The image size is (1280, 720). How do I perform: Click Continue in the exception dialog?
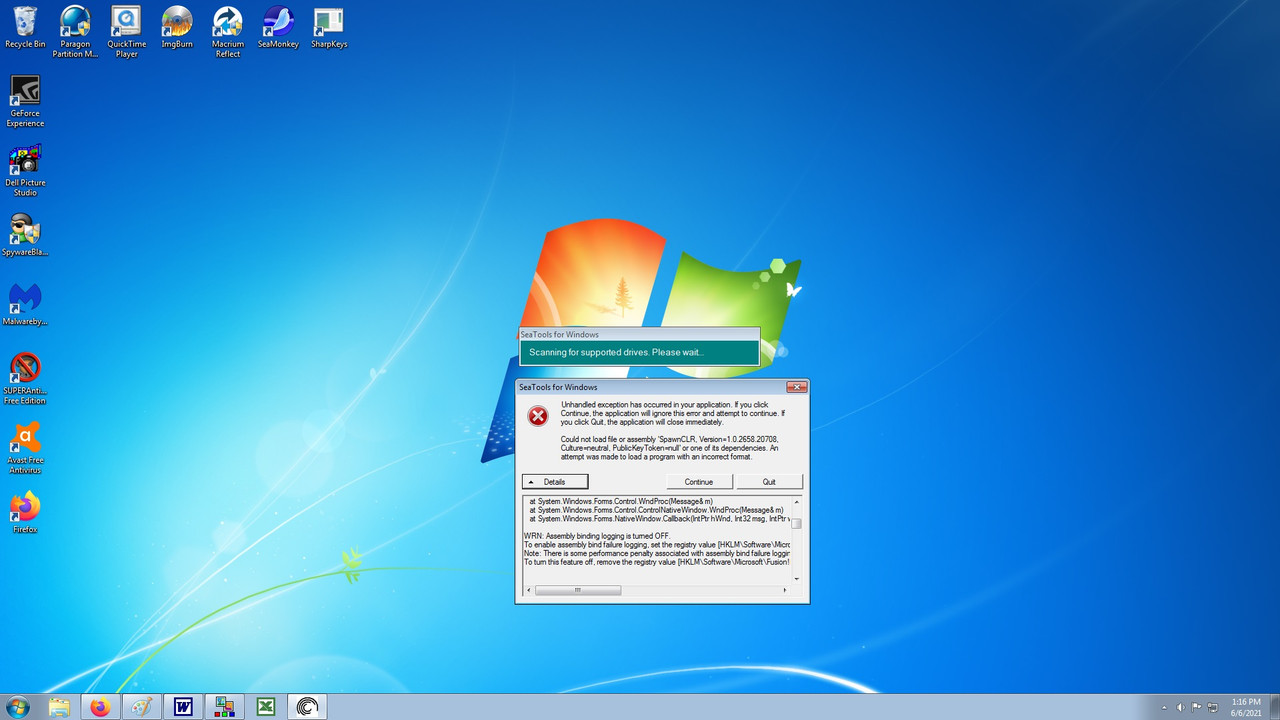(699, 482)
